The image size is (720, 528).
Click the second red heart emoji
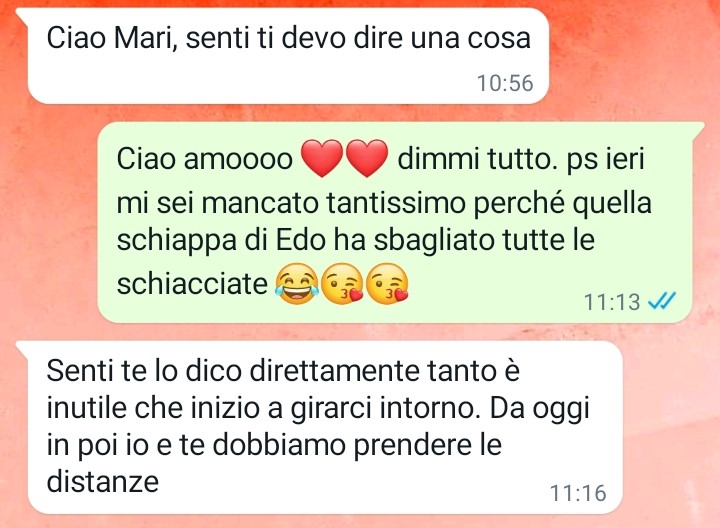pyautogui.click(x=366, y=158)
